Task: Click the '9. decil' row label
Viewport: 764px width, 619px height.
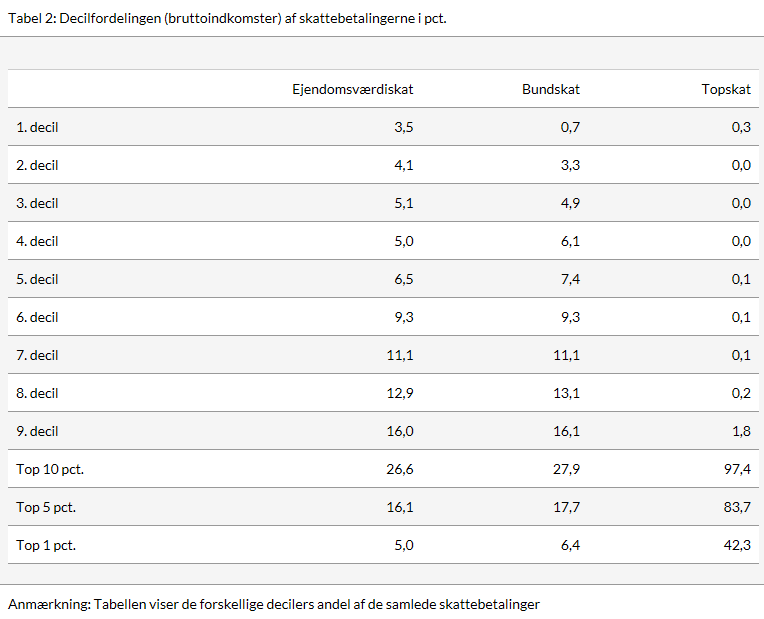Action: 37,431
